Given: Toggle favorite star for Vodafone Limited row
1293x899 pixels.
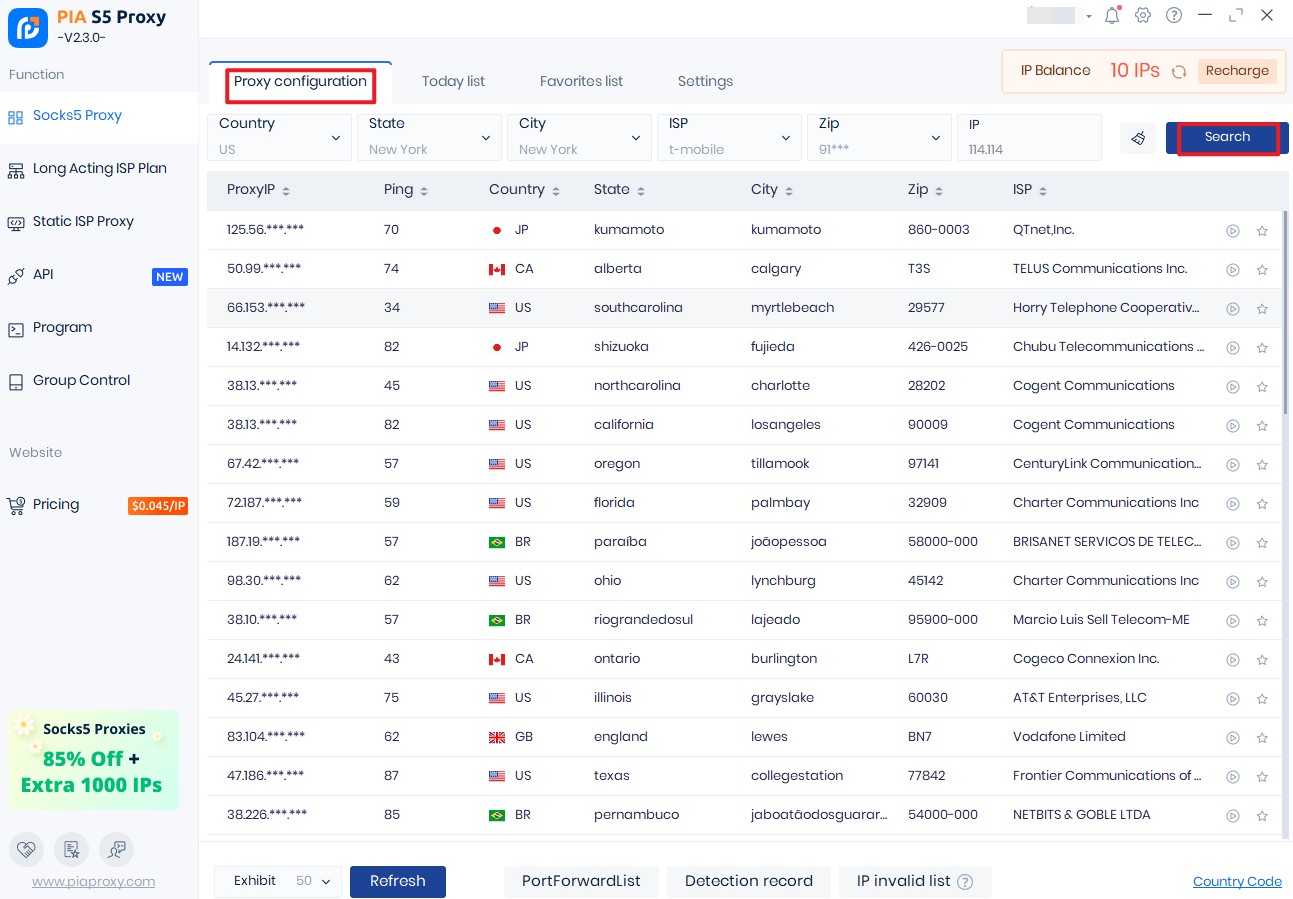Looking at the screenshot, I should pyautogui.click(x=1262, y=738).
